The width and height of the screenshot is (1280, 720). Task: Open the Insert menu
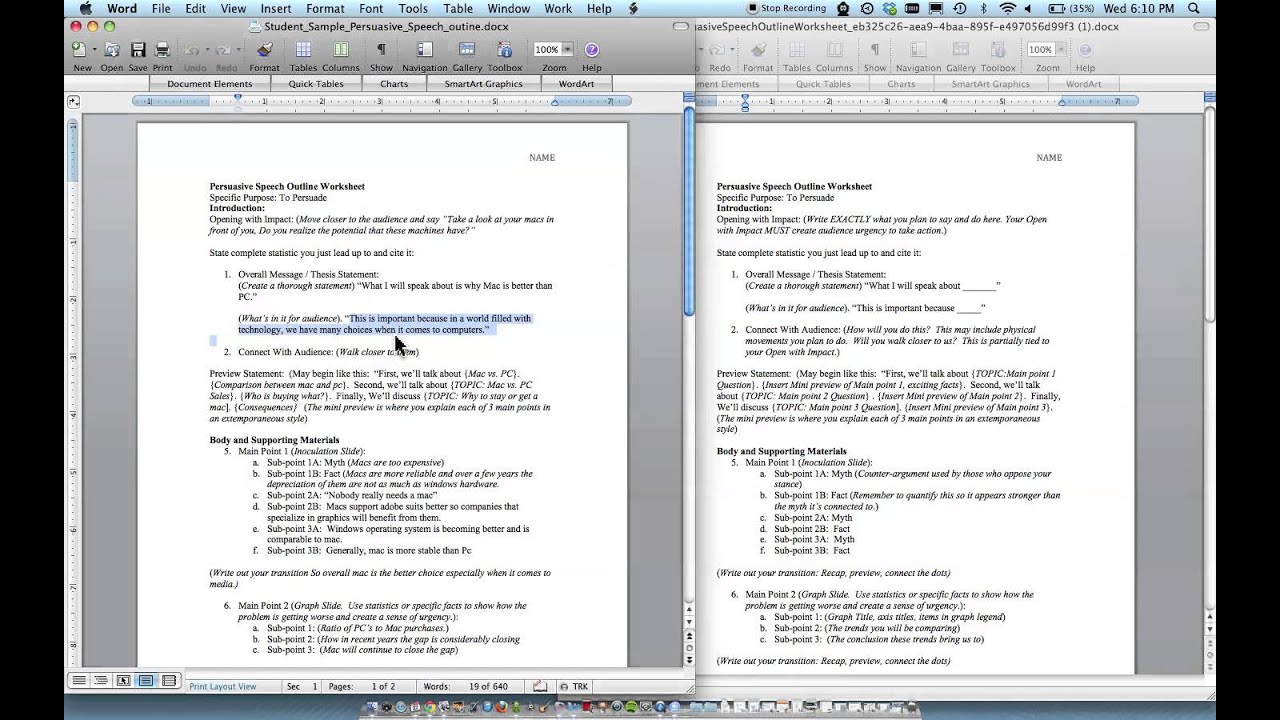coord(276,9)
